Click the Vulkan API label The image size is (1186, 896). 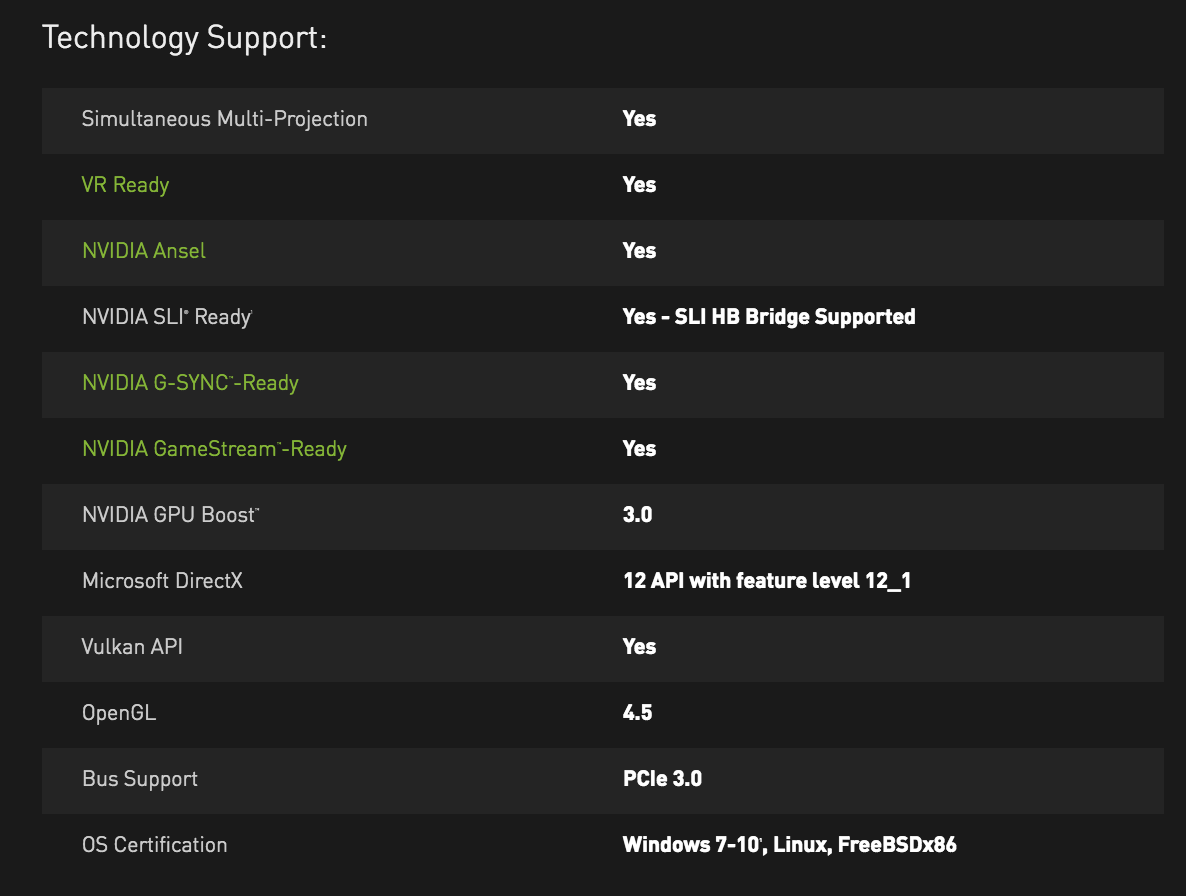pos(132,647)
